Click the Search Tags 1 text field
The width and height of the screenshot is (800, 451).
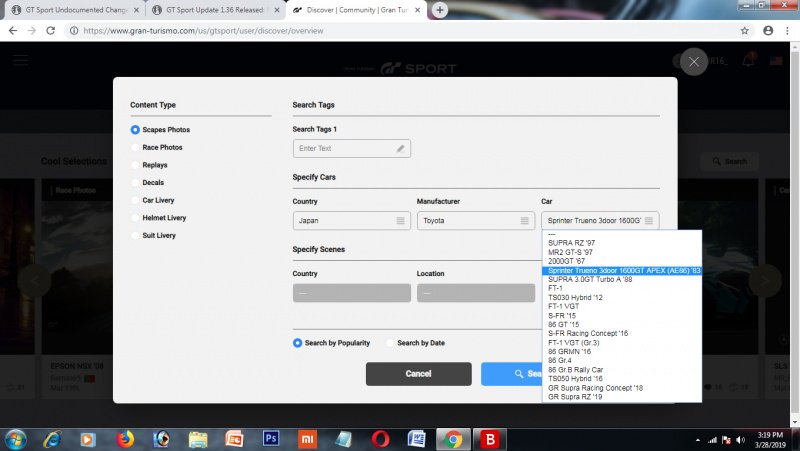click(352, 148)
